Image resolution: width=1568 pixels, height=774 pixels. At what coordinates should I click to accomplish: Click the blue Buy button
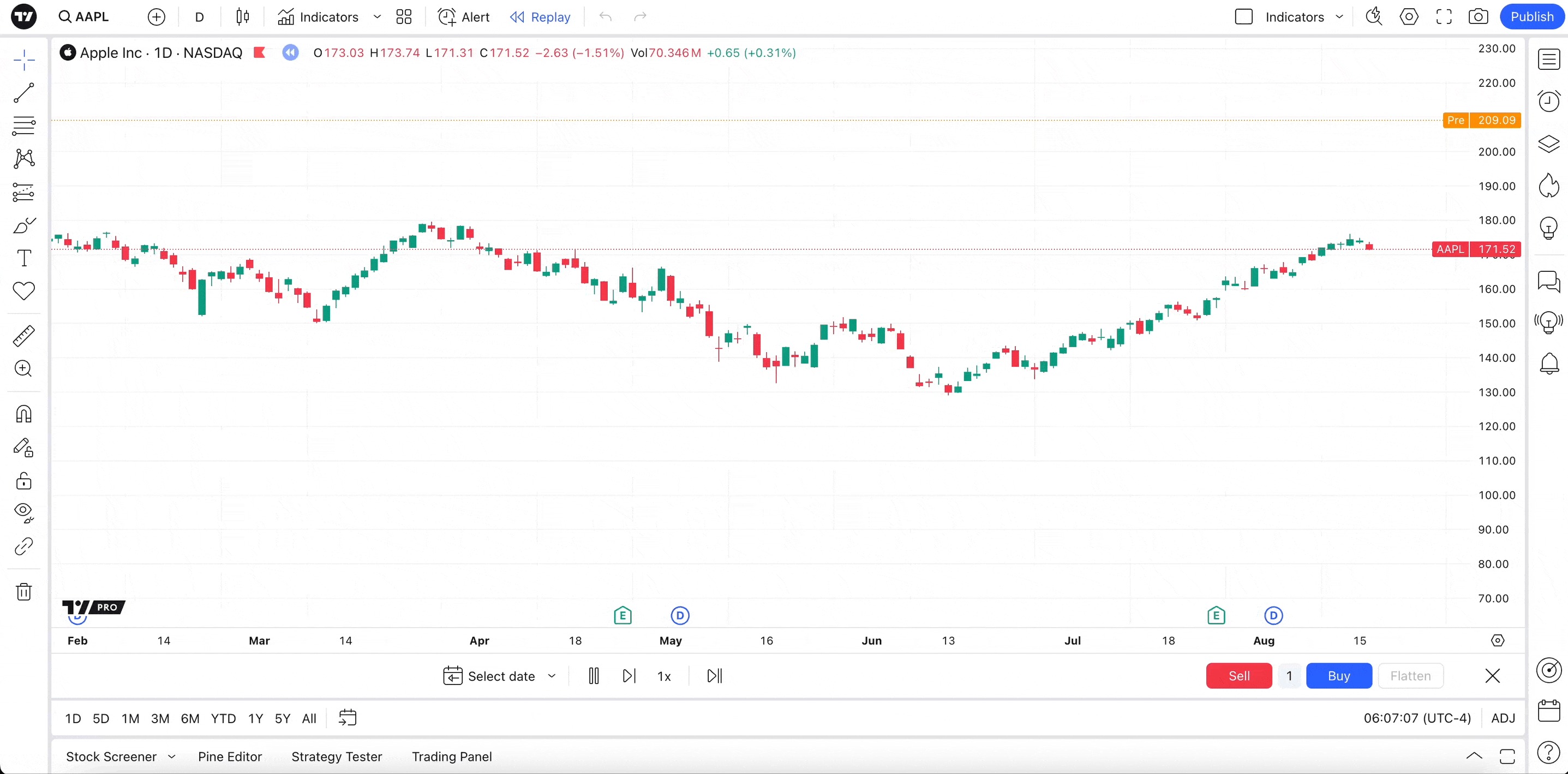(1338, 676)
